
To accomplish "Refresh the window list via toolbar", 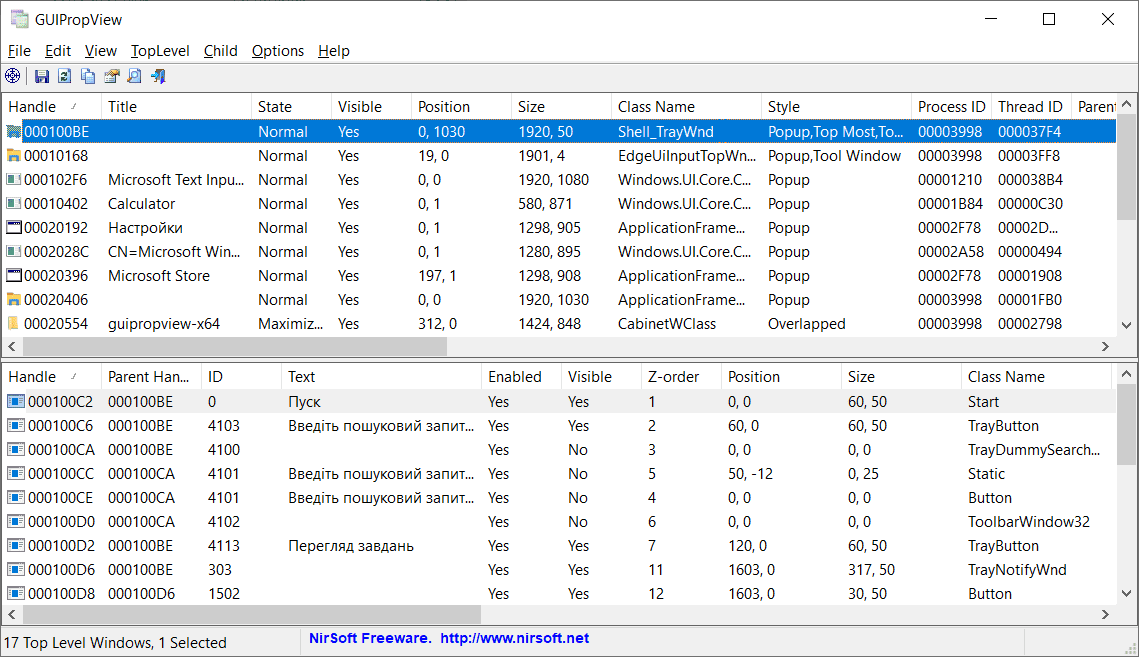I will (65, 76).
